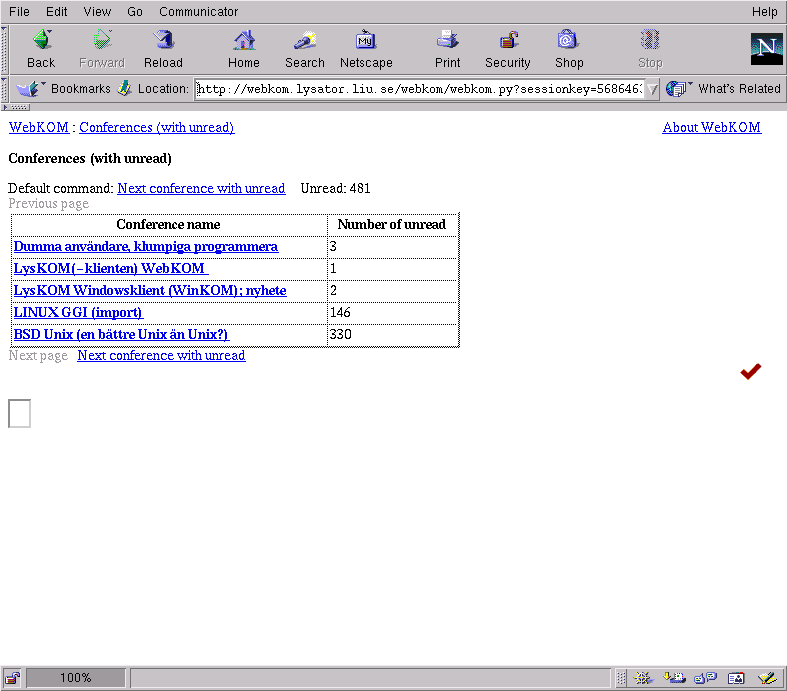Open the Security info toolbar button
The height and width of the screenshot is (691, 787).
[507, 48]
